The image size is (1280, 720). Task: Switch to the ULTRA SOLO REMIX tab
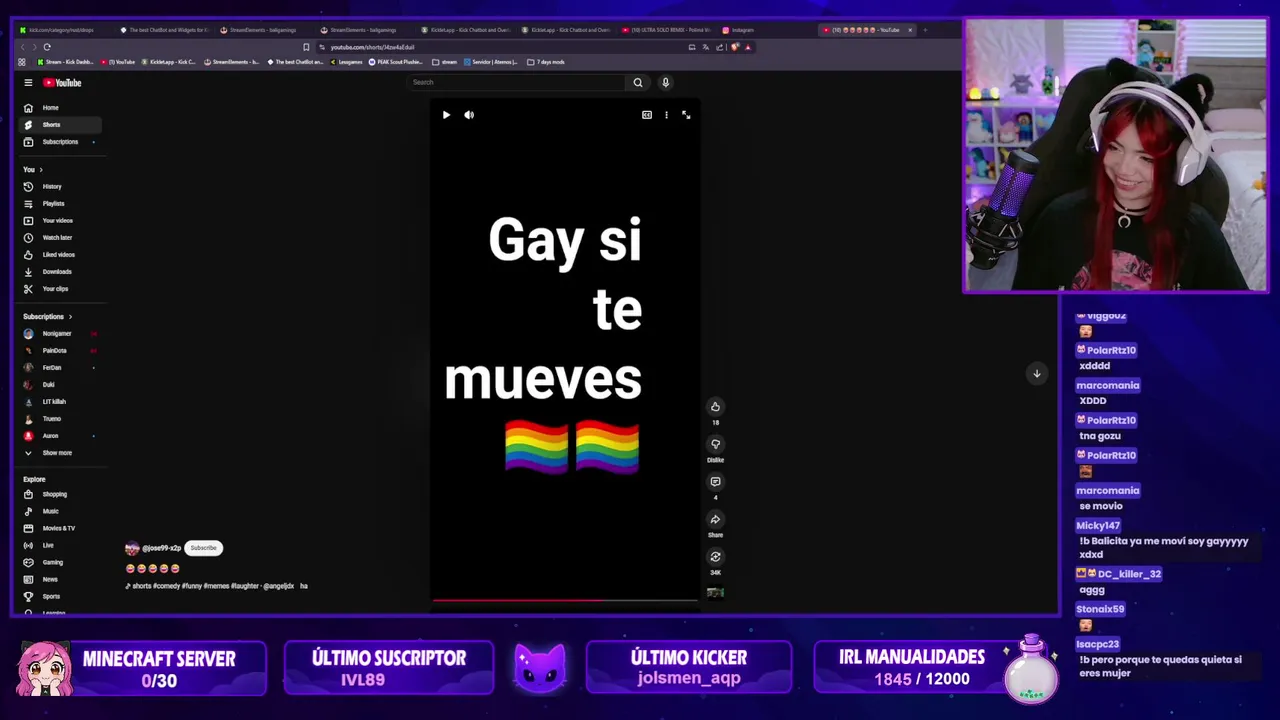pos(666,30)
